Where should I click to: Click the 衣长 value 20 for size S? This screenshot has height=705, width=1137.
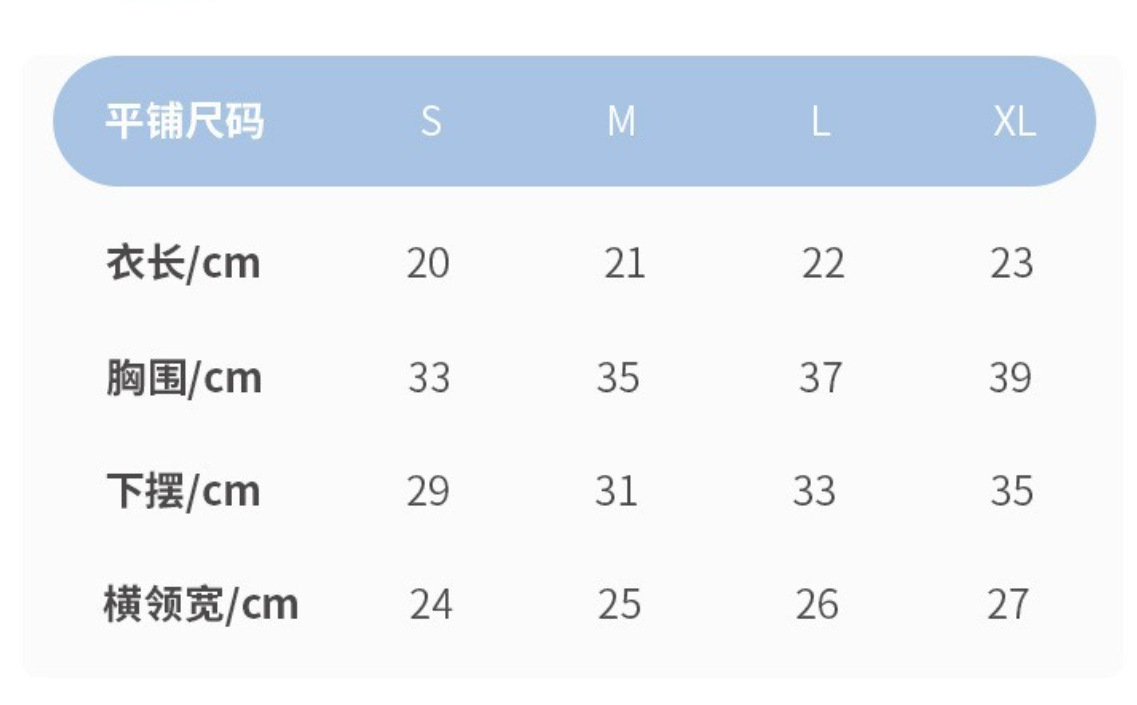(x=428, y=264)
